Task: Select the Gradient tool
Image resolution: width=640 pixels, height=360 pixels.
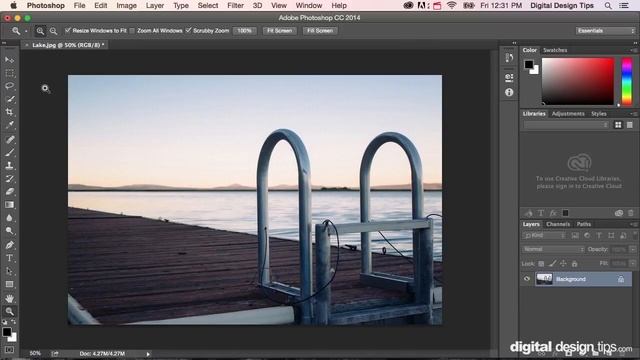Action: pos(9,205)
